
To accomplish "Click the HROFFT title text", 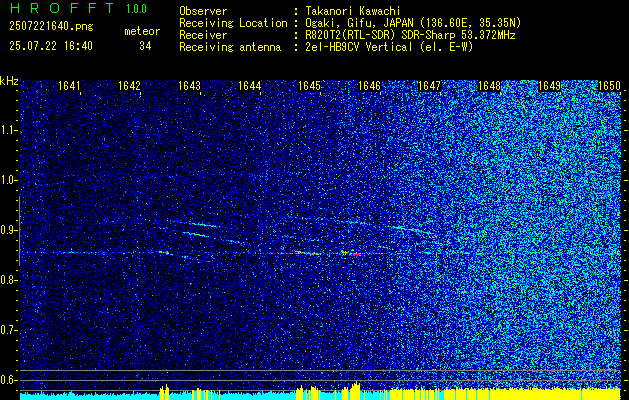I will 62,8.
